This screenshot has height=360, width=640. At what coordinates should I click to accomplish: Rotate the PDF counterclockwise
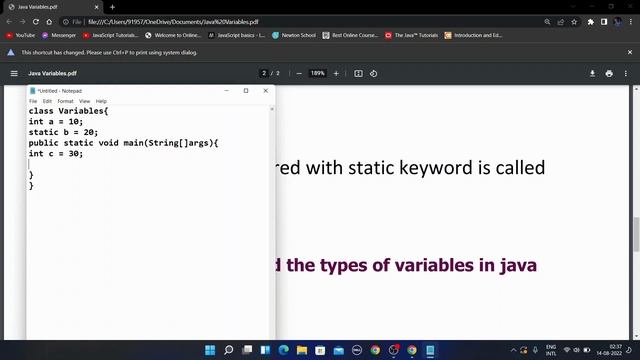point(373,73)
